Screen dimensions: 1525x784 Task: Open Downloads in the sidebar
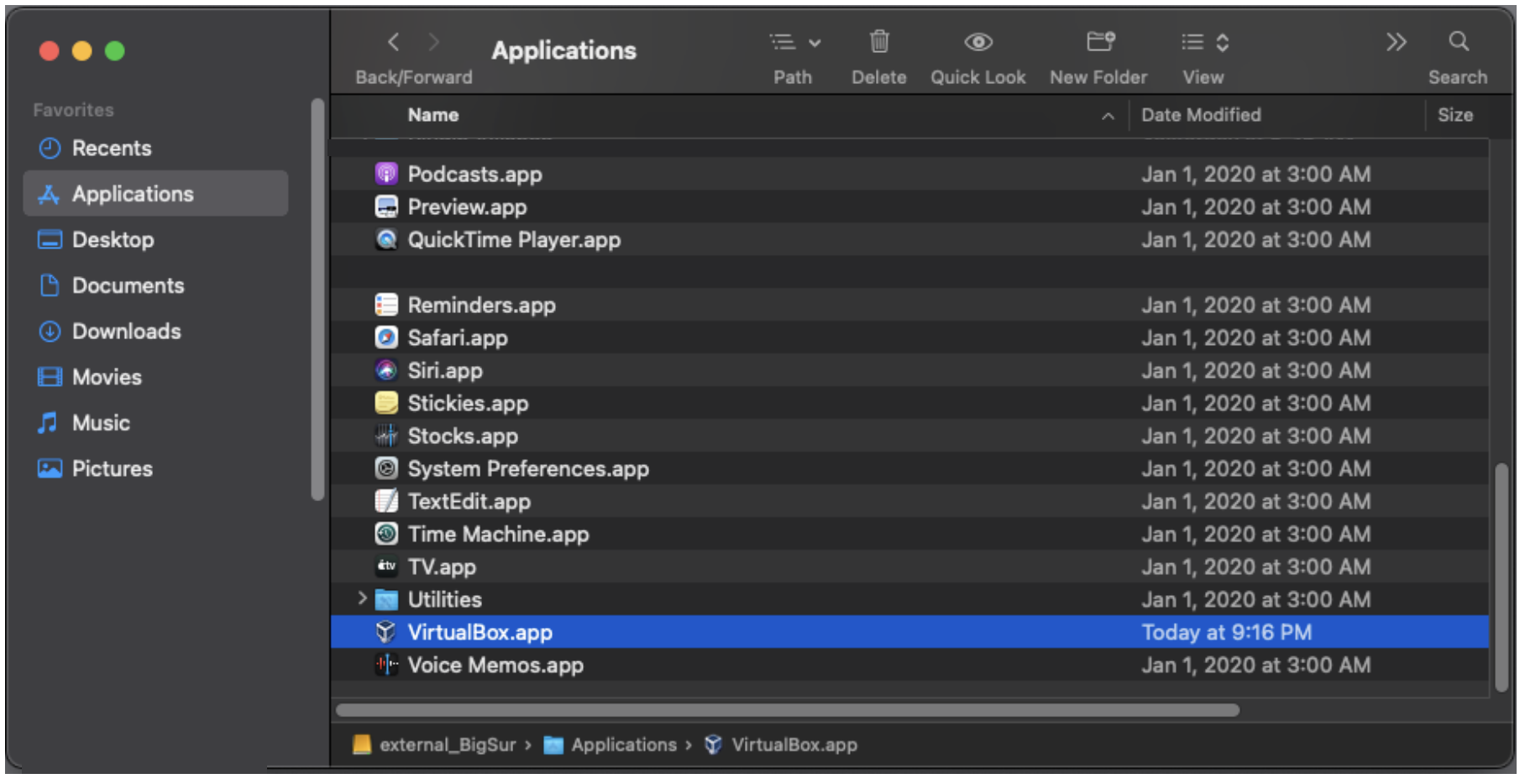(x=126, y=332)
